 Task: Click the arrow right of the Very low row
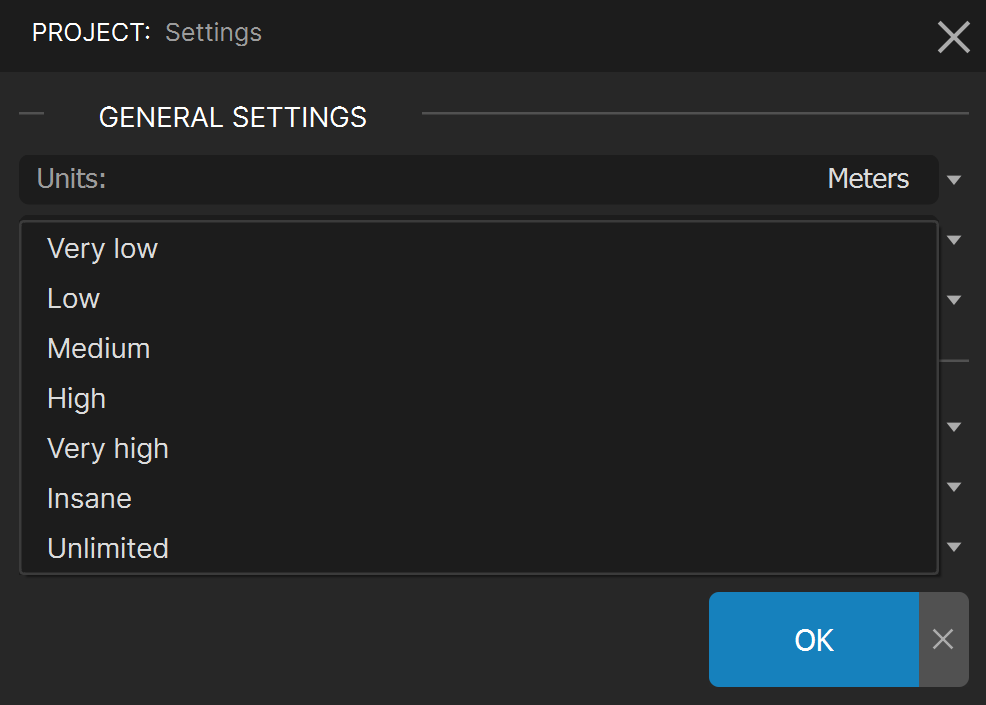tap(954, 240)
